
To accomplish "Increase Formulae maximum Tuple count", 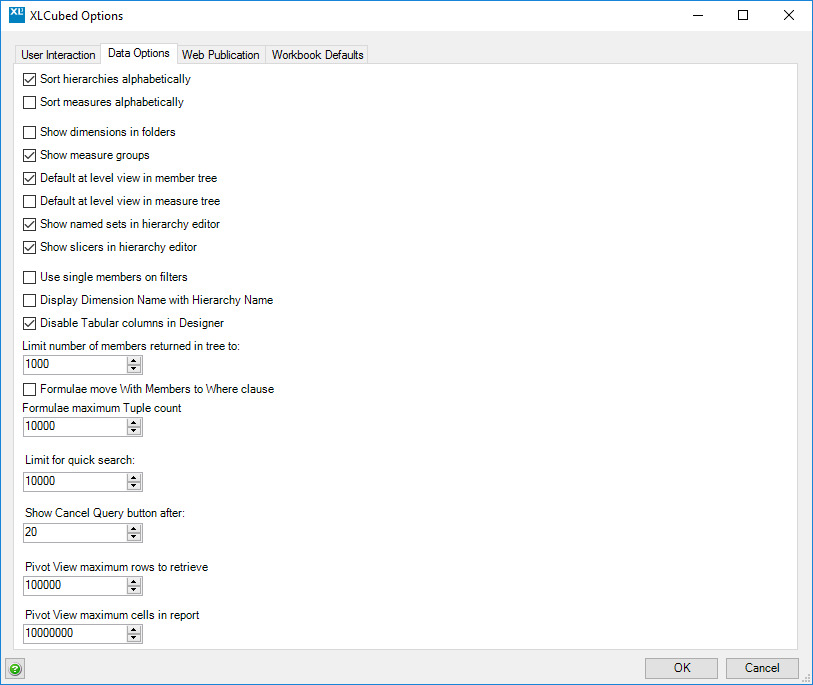I will click(134, 423).
